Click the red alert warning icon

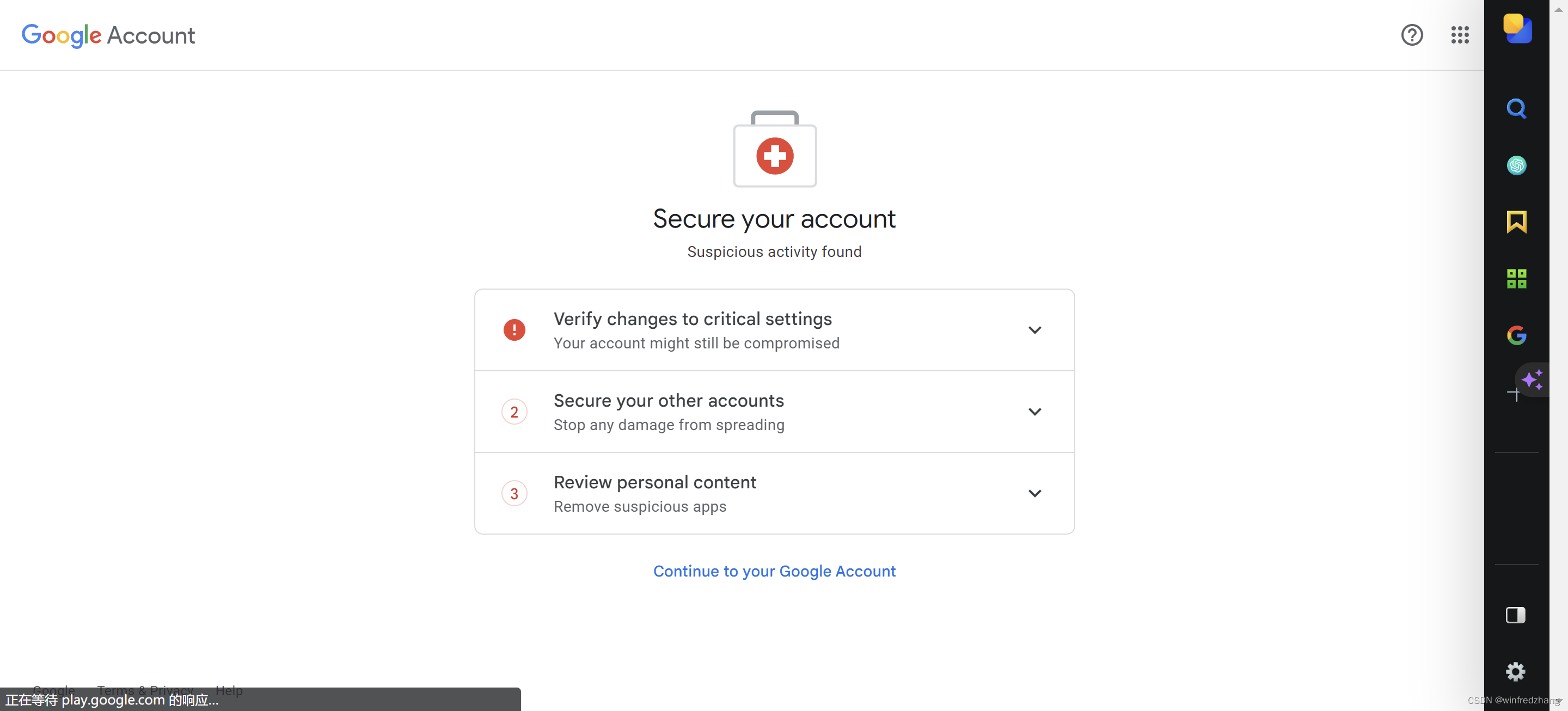[514, 330]
